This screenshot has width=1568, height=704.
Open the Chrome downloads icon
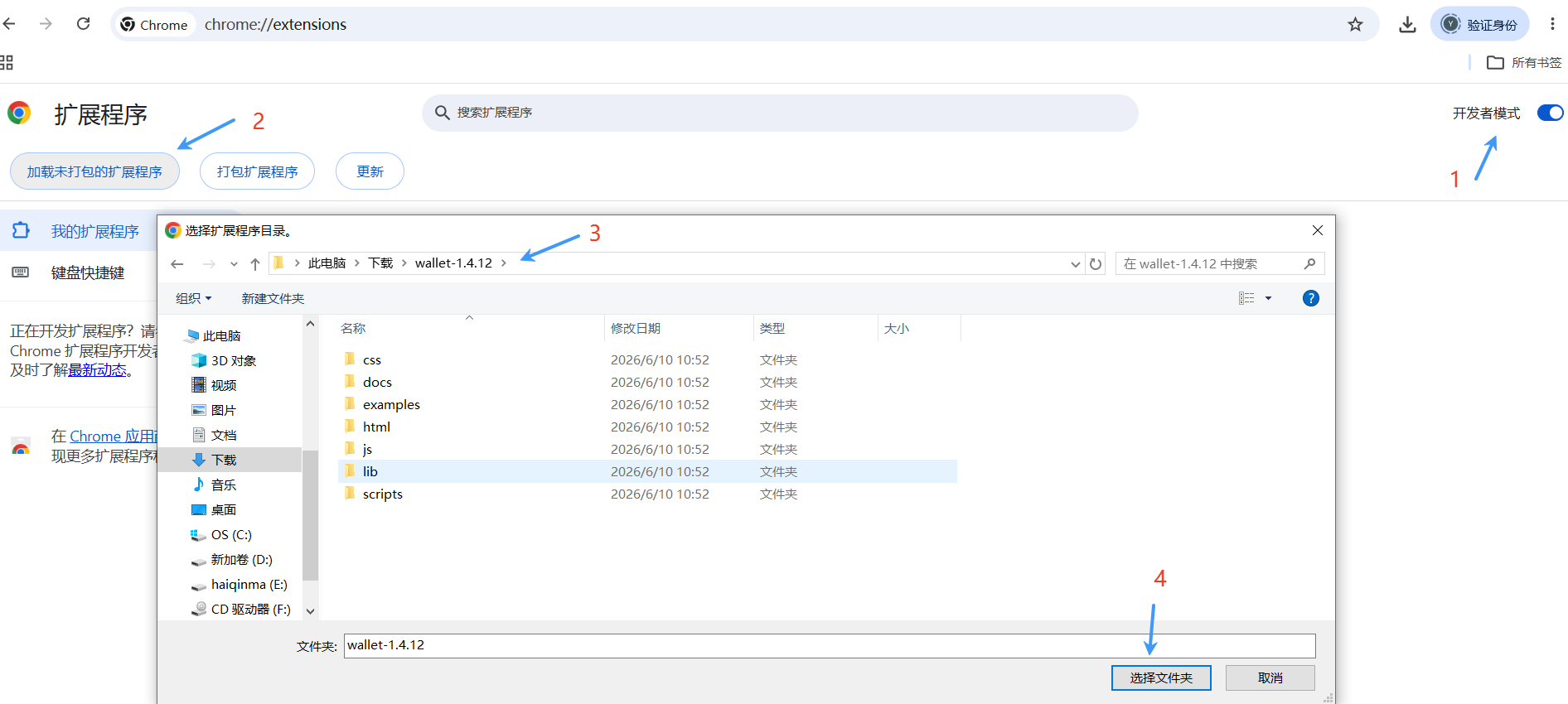point(1407,25)
